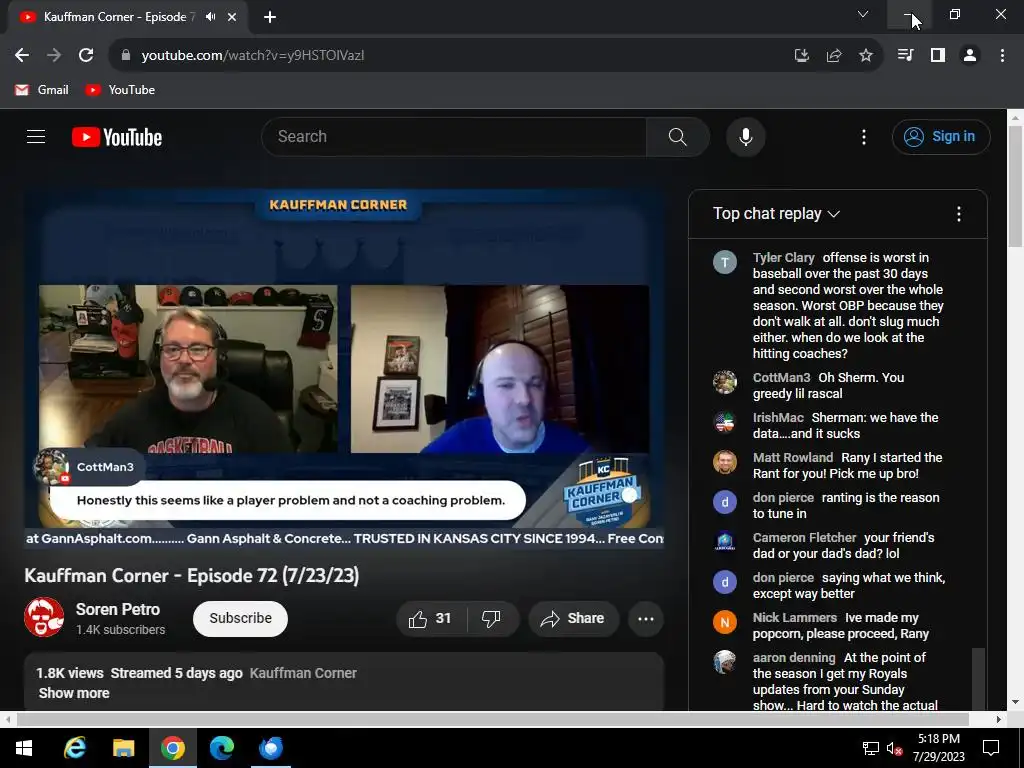Click the muted volume tray icon
The image size is (1024, 768).
(x=894, y=748)
